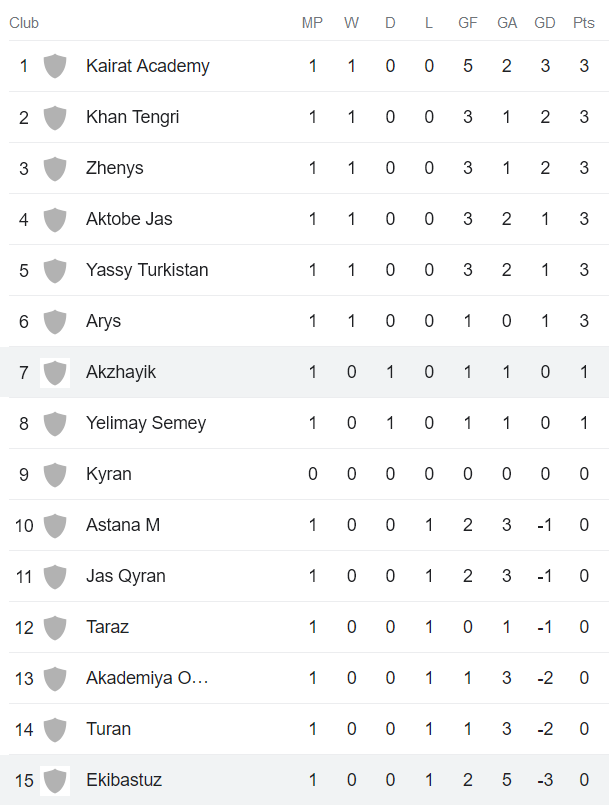Viewport: 609px width, 806px height.
Task: Expand the truncated Akademiya O… club name
Action: click(x=148, y=678)
